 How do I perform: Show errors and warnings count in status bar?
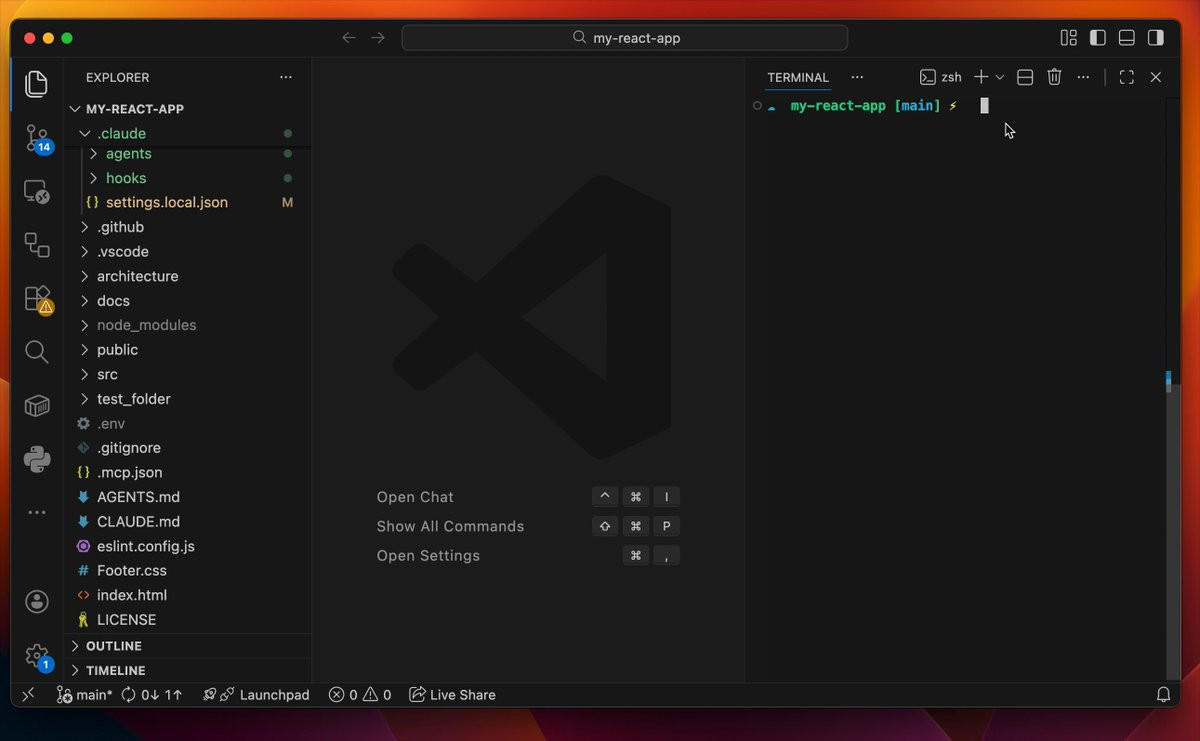pos(360,694)
